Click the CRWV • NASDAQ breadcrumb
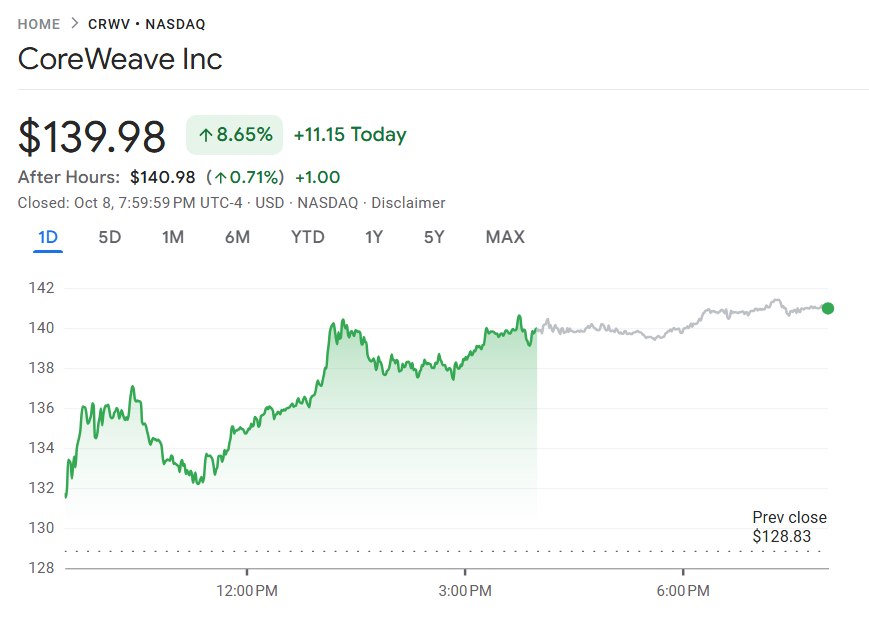The image size is (869, 617). (x=146, y=24)
